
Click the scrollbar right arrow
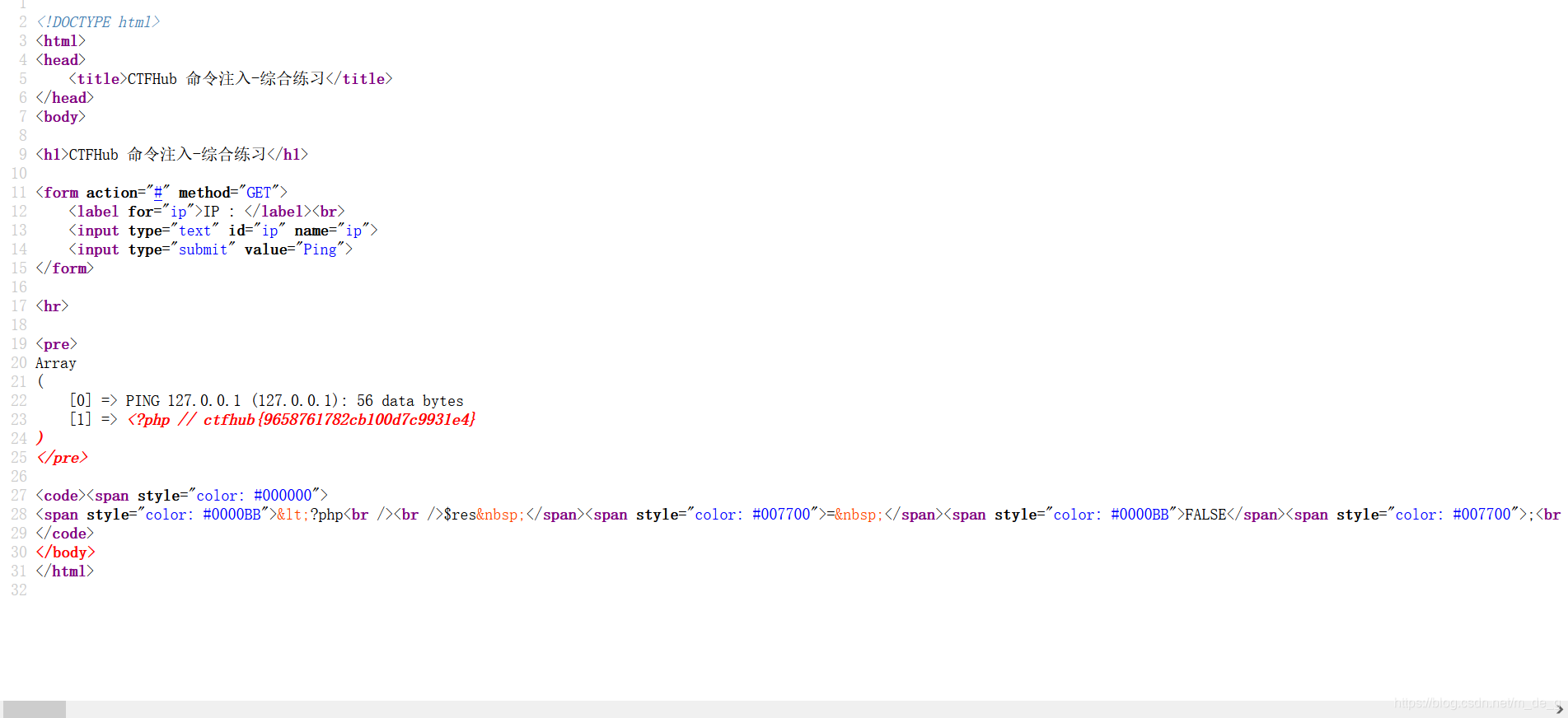pyautogui.click(x=1560, y=709)
